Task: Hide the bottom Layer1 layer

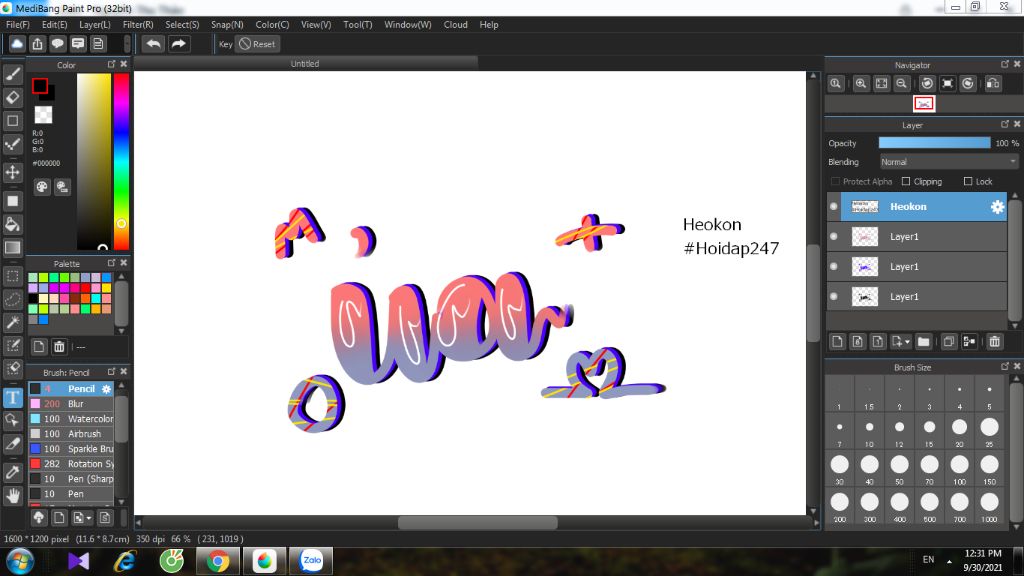Action: (834, 296)
